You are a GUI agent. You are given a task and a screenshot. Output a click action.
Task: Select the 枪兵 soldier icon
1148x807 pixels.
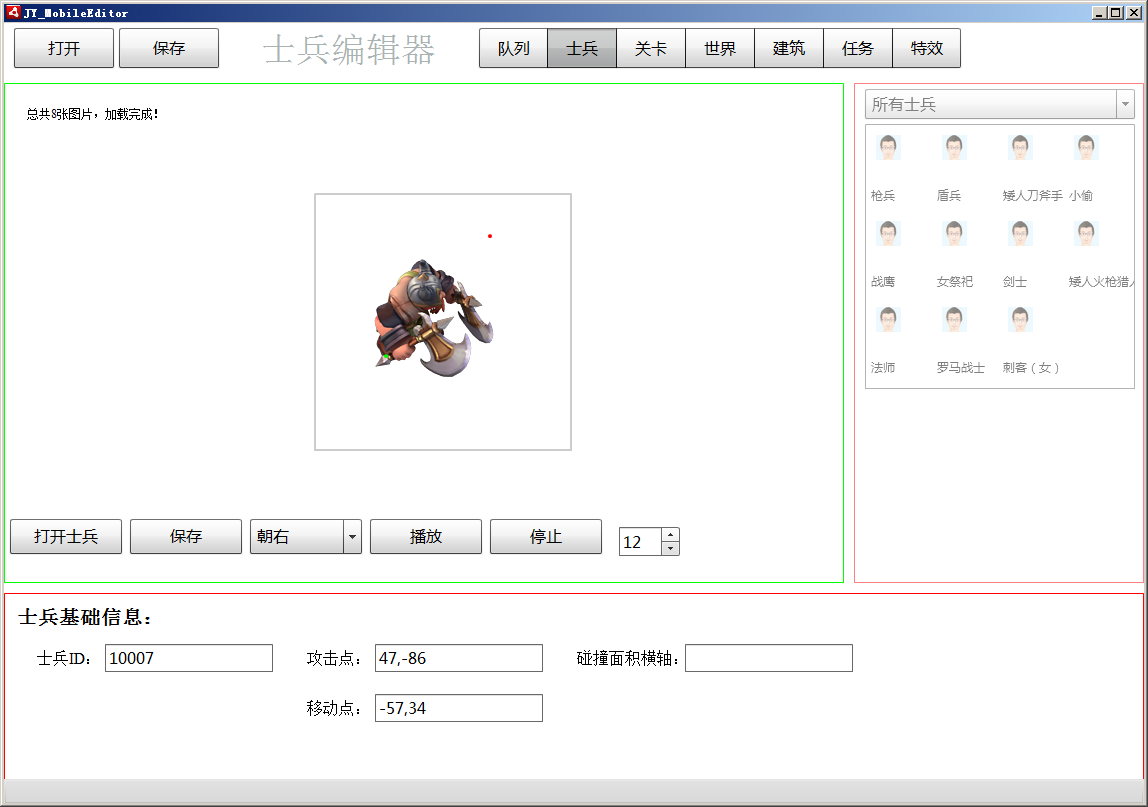click(888, 147)
